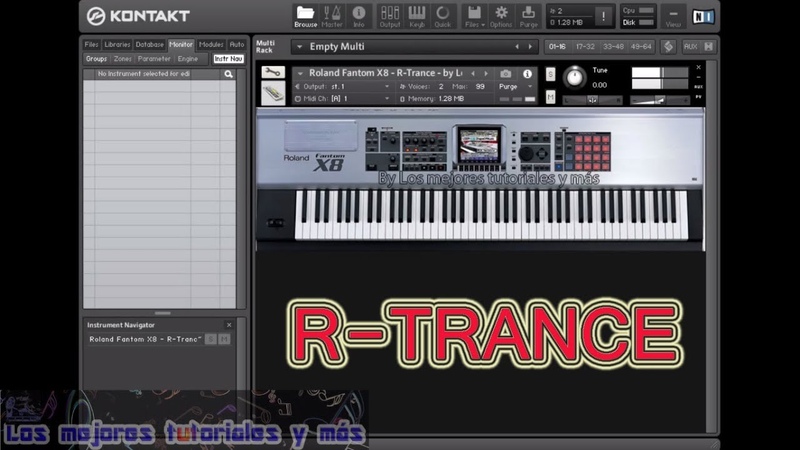800x450 pixels.
Task: Toggle the AUX sends view
Action: [x=690, y=46]
